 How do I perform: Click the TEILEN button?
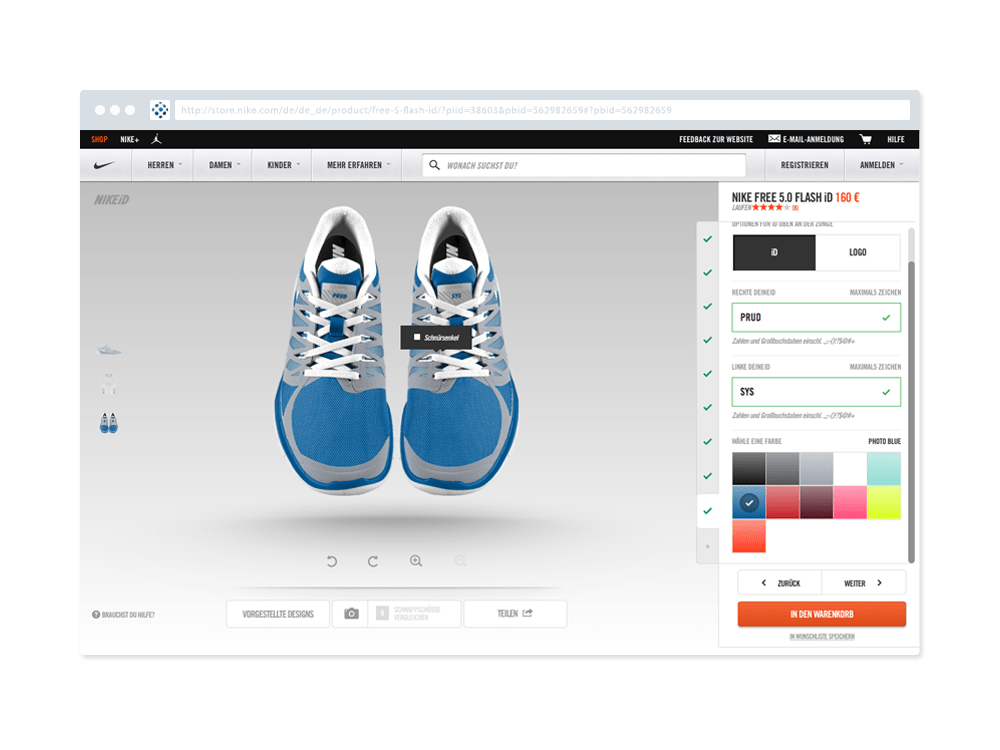tap(515, 614)
